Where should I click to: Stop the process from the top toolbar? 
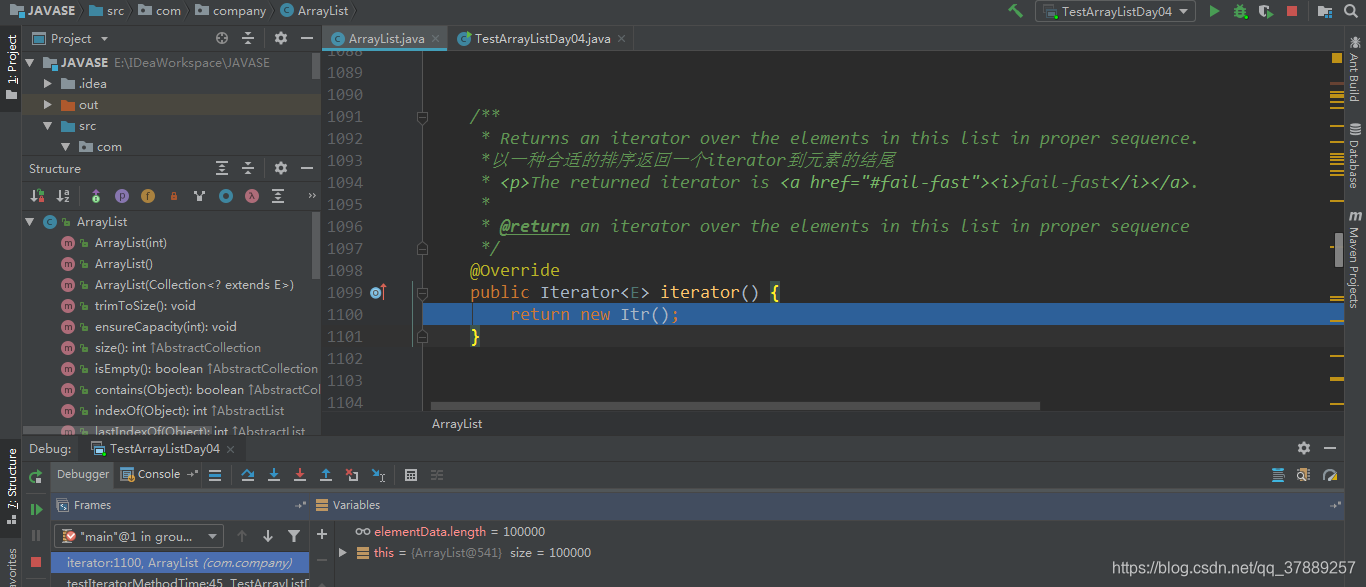click(x=1292, y=11)
